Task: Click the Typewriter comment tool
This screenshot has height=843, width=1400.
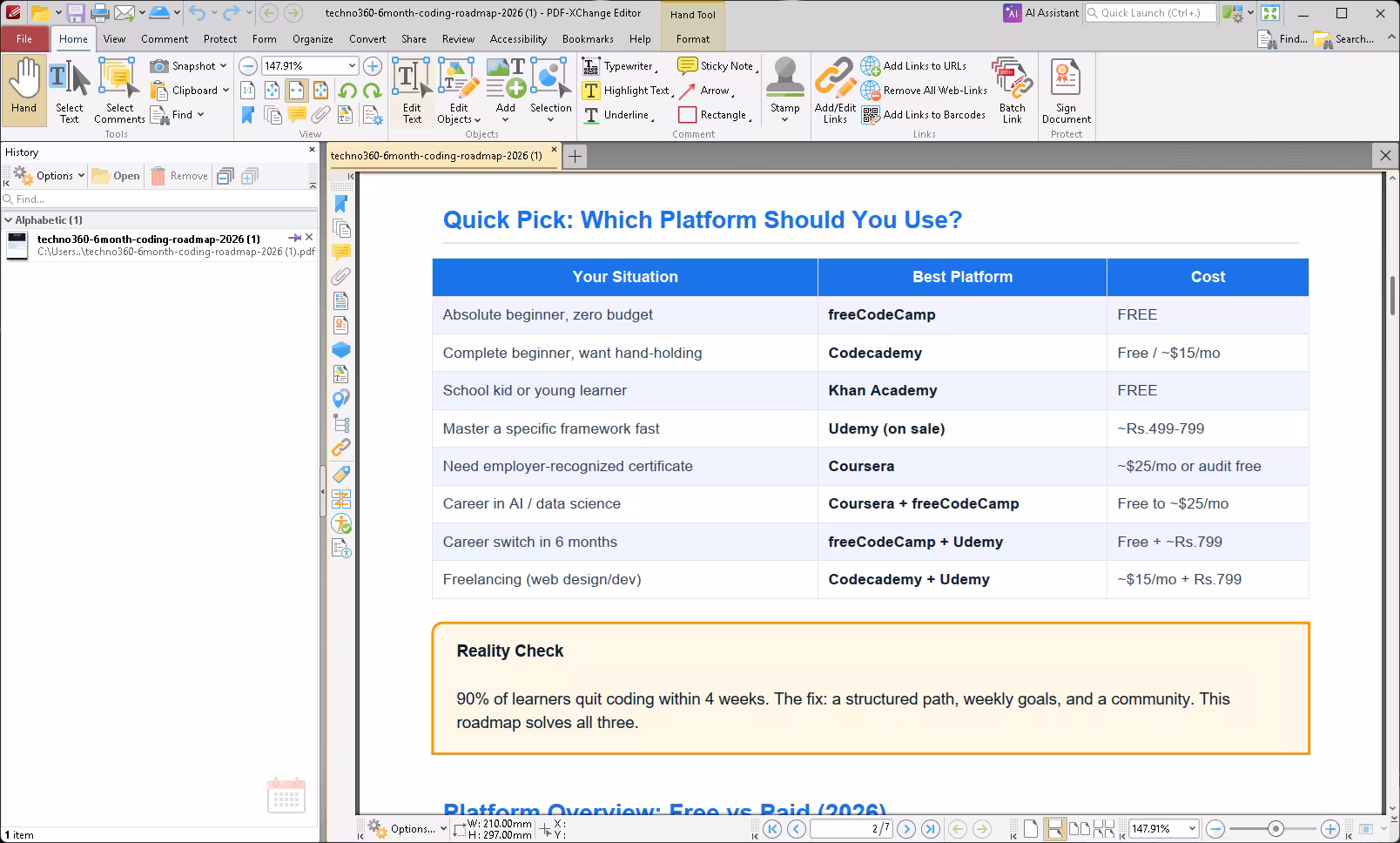Action: pos(620,66)
